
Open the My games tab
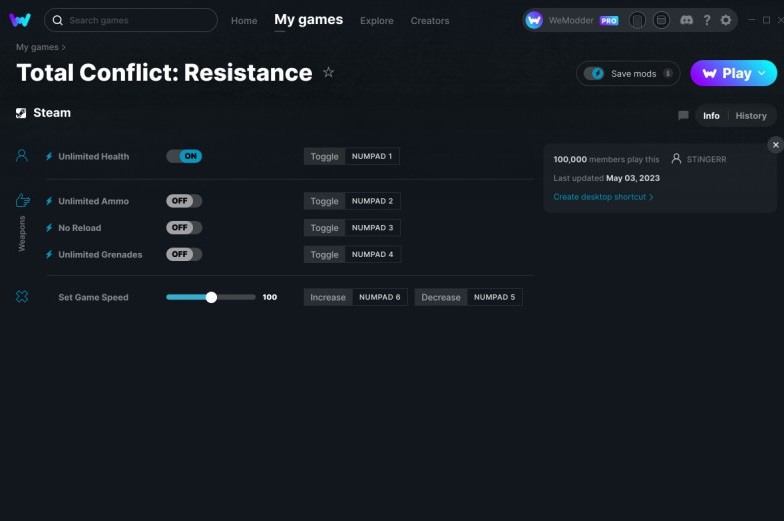pyautogui.click(x=308, y=20)
